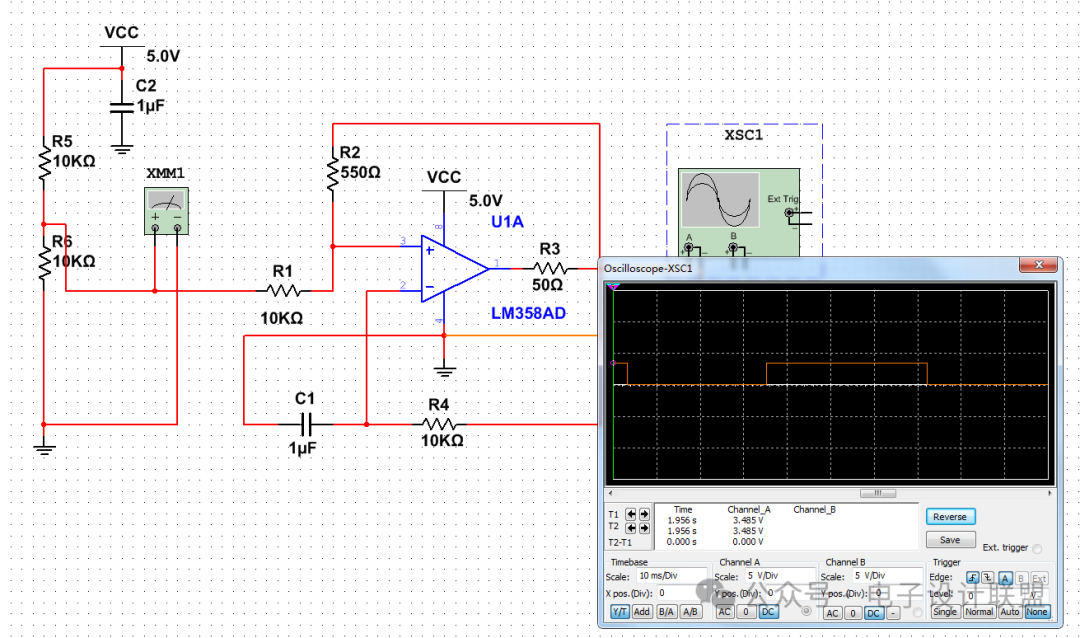This screenshot has height=638, width=1080.
Task: Select trigger source B
Action: coord(1021,577)
